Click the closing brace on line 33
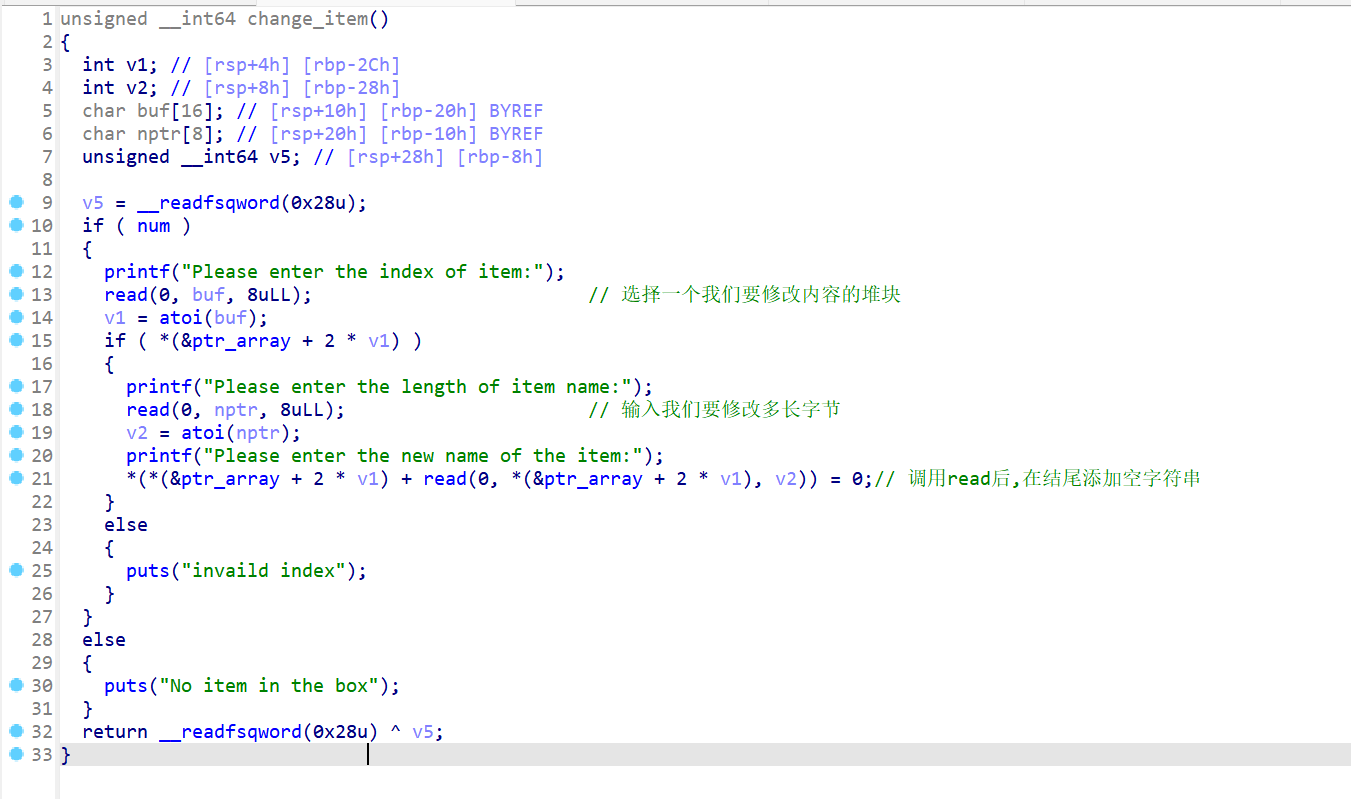 tap(66, 755)
